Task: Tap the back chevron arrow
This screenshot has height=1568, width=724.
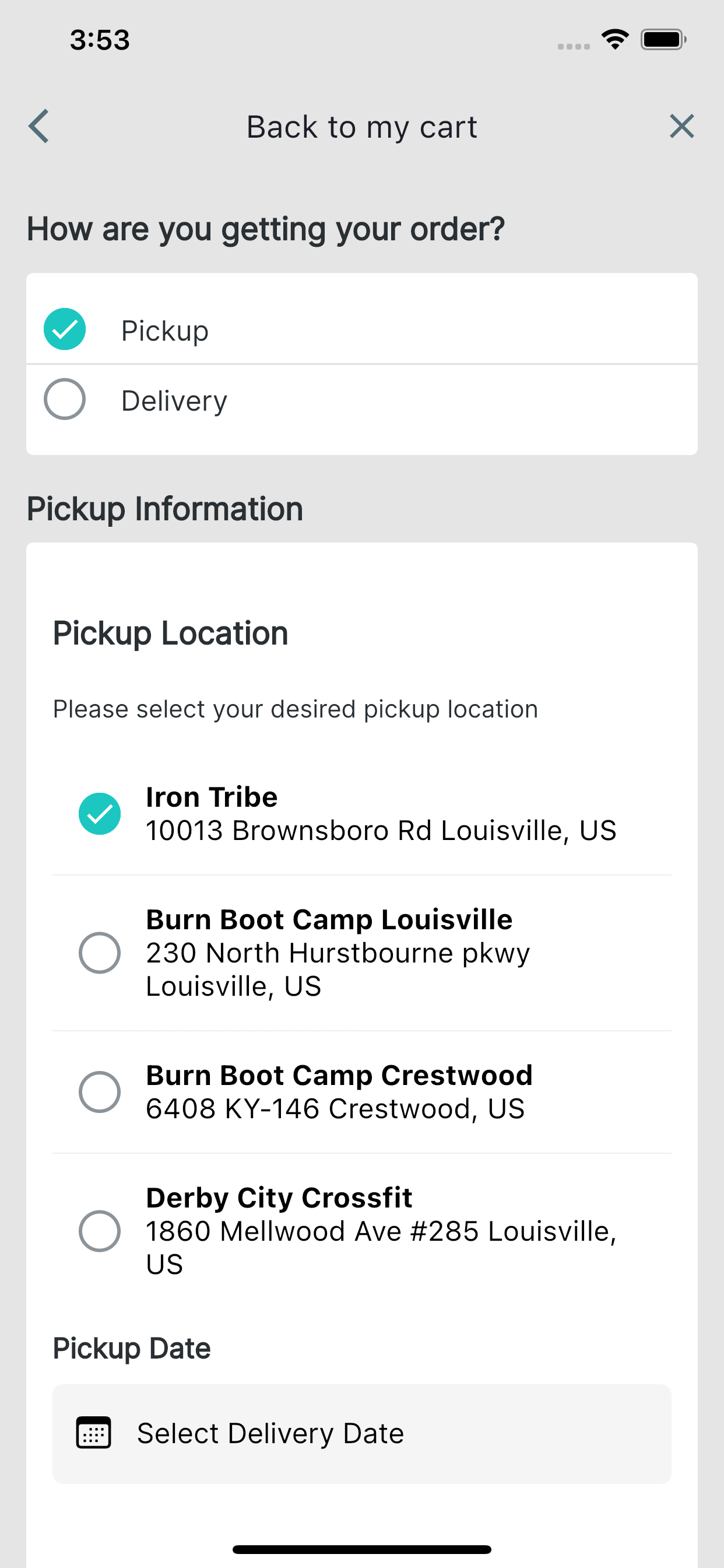Action: [38, 127]
